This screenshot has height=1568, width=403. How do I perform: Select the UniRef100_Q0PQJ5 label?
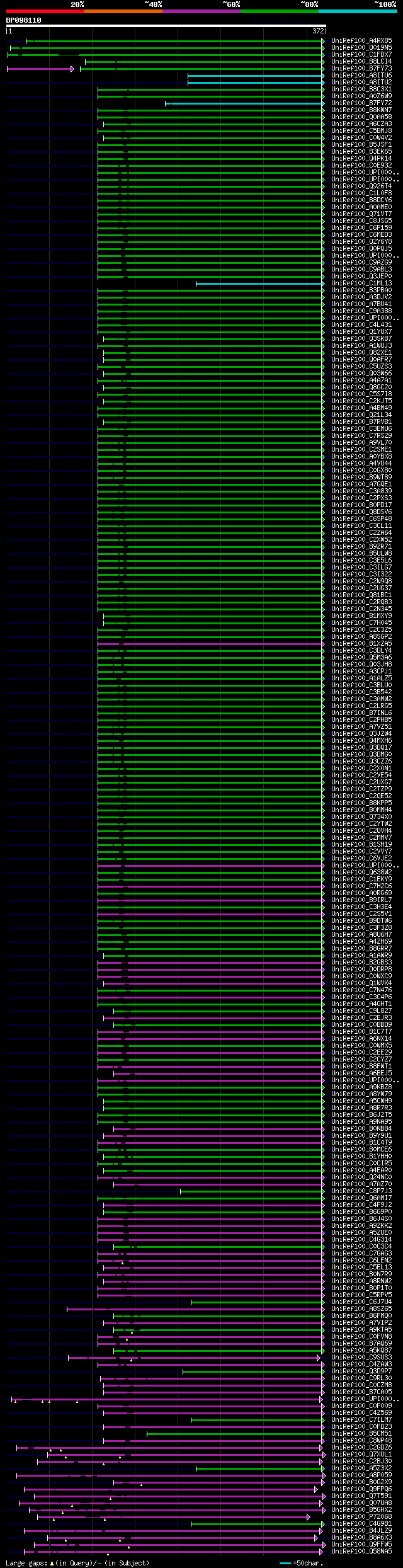pos(361,249)
